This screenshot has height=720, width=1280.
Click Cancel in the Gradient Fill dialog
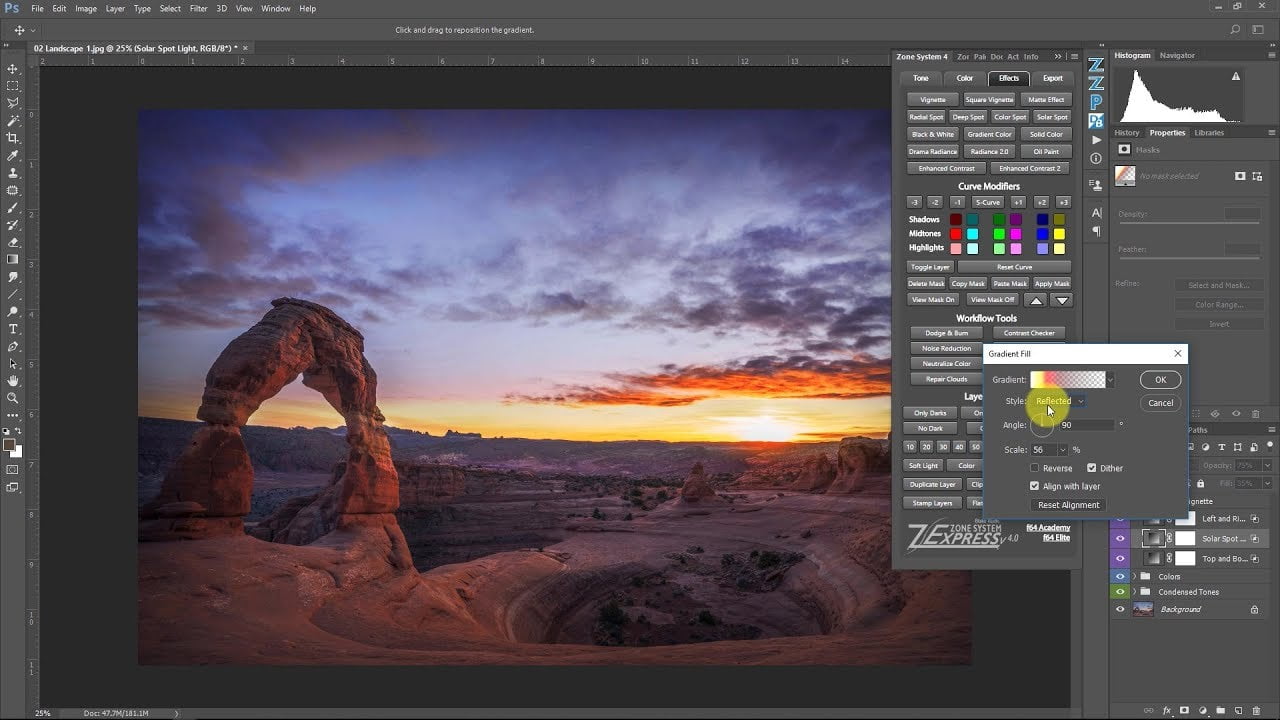point(1160,403)
